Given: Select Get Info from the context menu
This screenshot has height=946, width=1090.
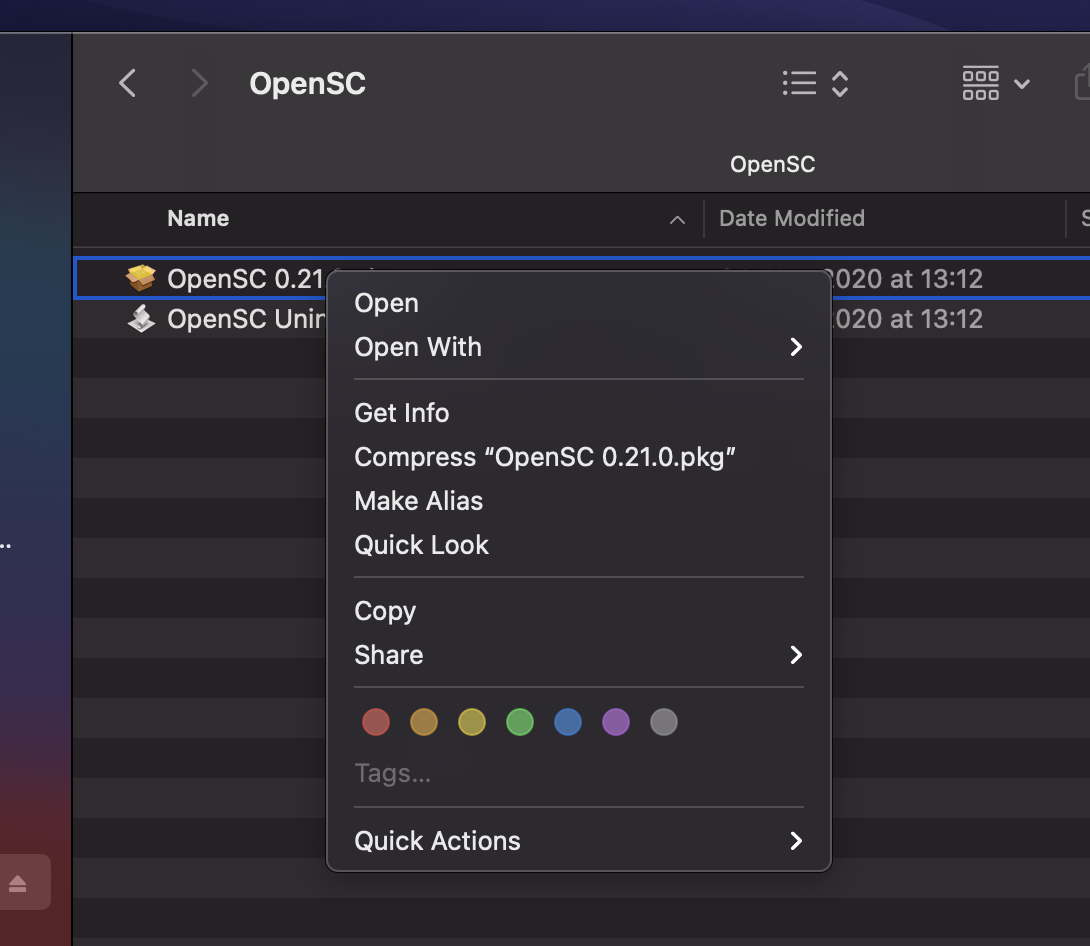Looking at the screenshot, I should [401, 412].
